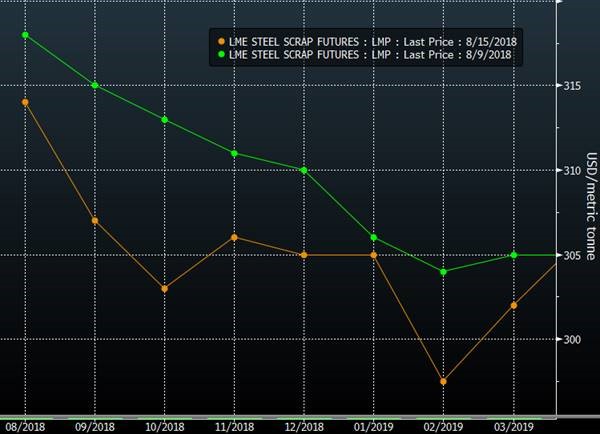600x434 pixels.
Task: Click the 300 value on the y-axis
Action: (571, 340)
